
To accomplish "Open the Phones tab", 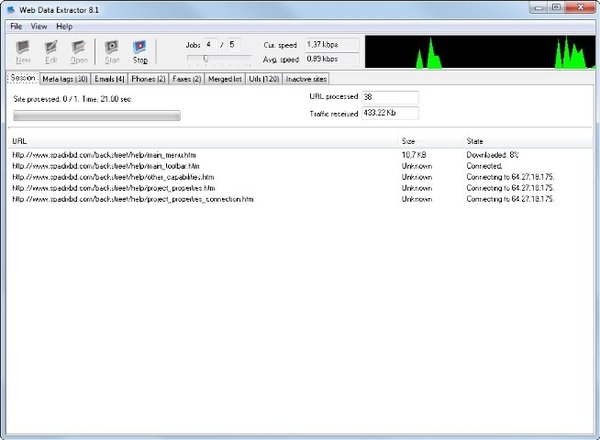I will click(x=148, y=79).
